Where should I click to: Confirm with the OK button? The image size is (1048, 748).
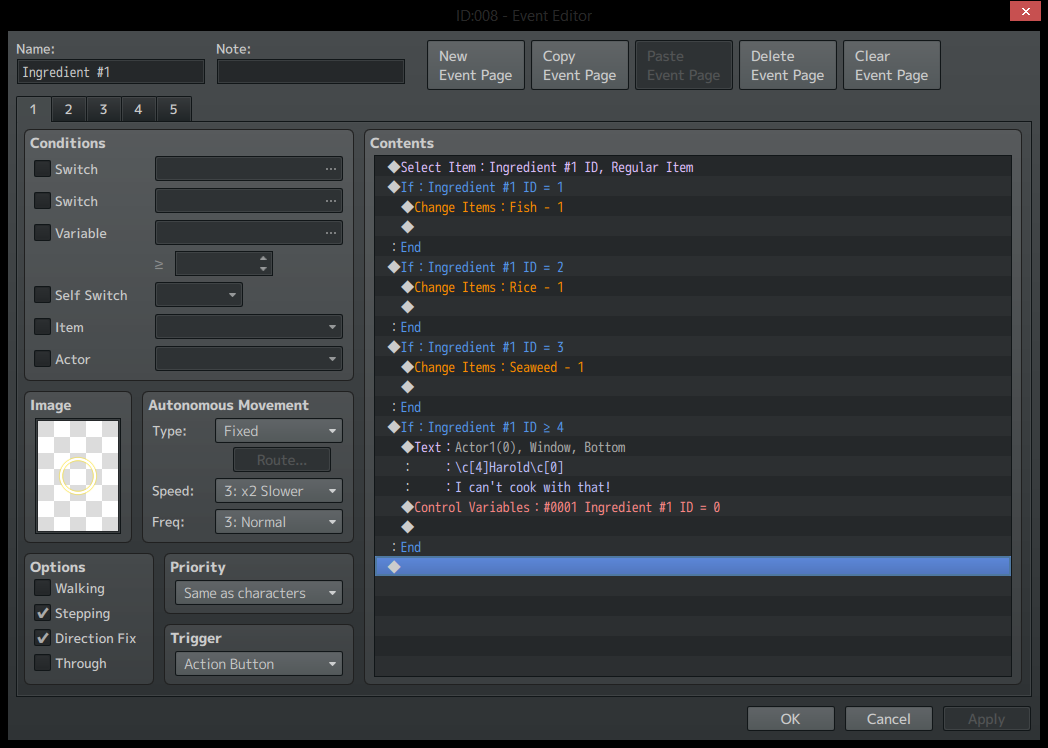[791, 719]
